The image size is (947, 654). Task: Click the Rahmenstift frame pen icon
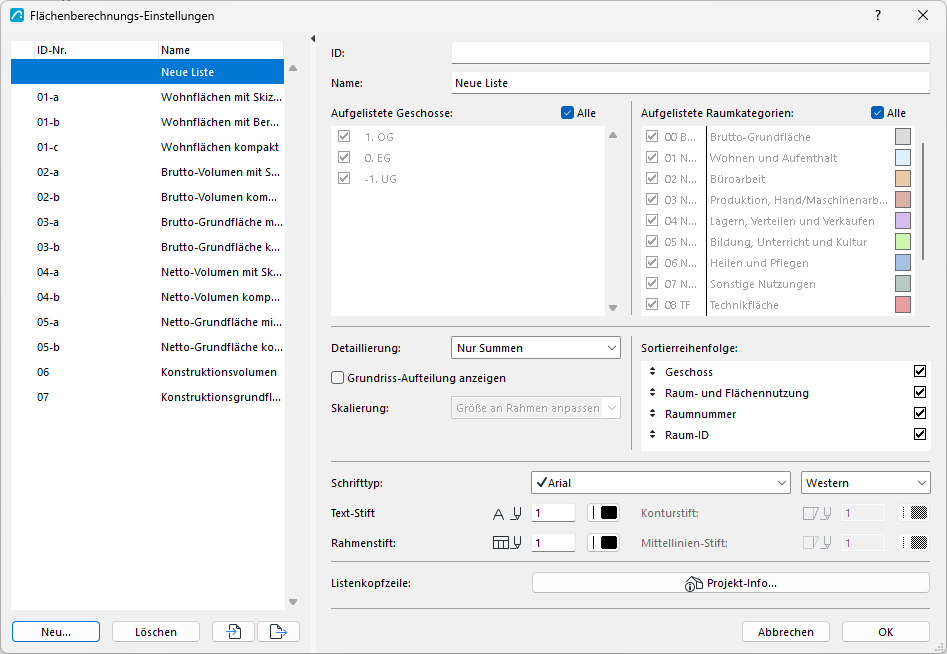coord(507,543)
